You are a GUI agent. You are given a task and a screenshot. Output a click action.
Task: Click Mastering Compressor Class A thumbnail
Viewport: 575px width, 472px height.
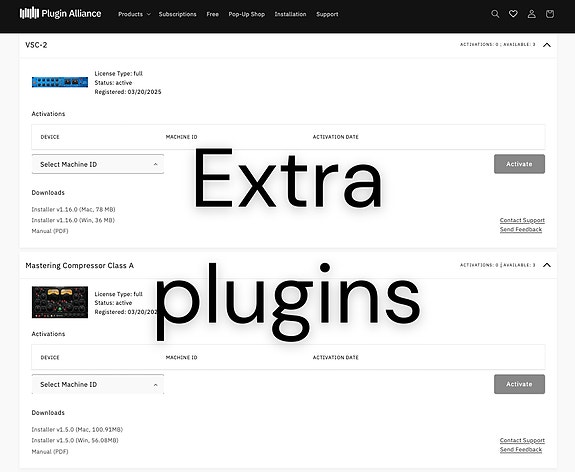tap(60, 302)
